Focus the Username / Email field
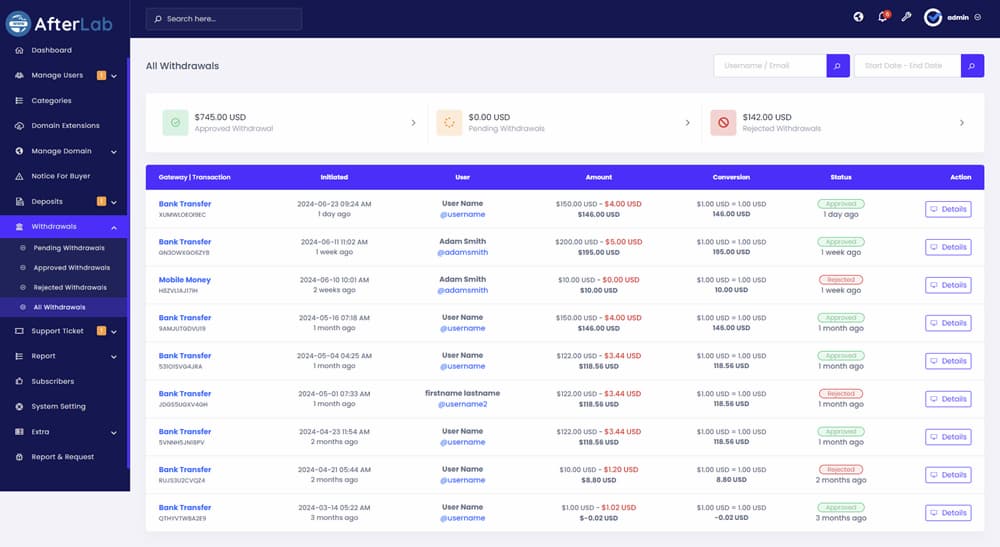 770,66
